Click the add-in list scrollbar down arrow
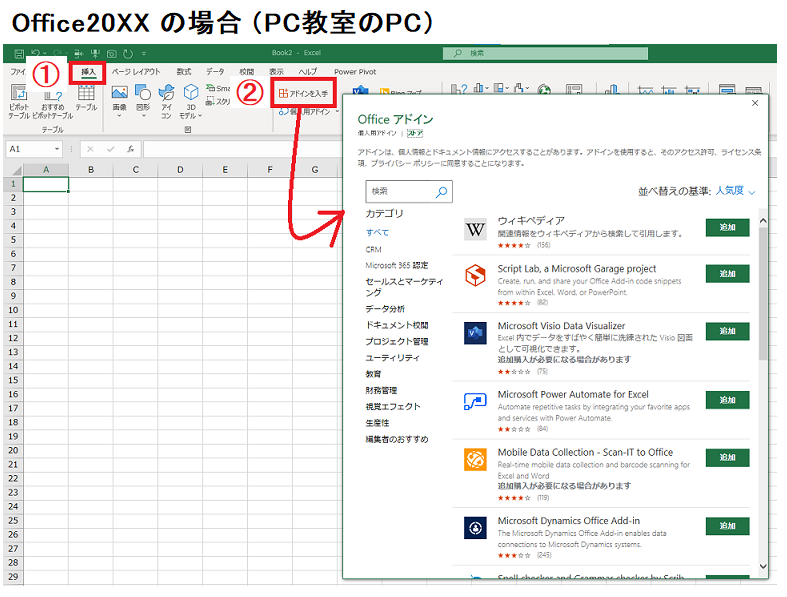The image size is (787, 597). point(763,566)
